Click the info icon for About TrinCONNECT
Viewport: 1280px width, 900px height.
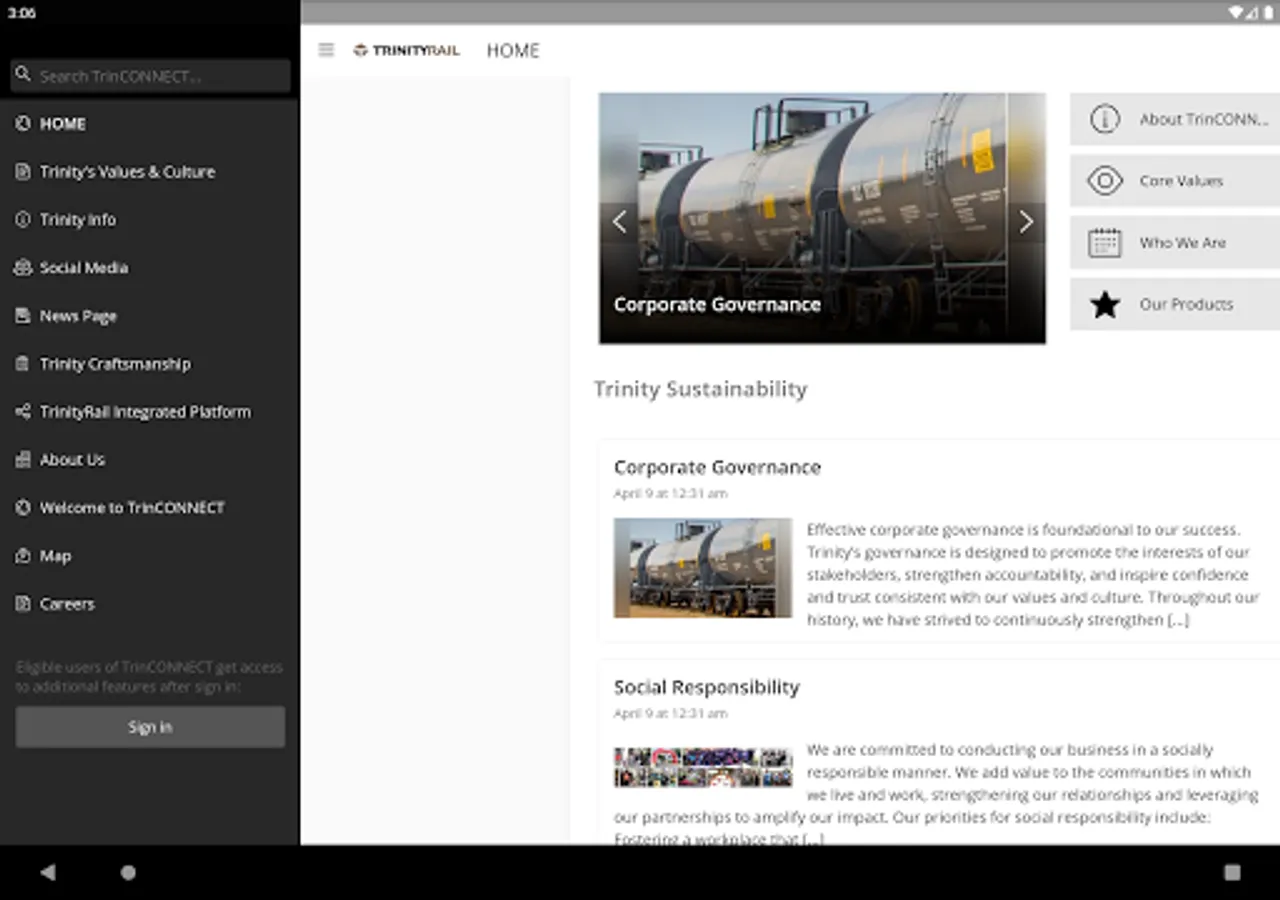coord(1104,119)
